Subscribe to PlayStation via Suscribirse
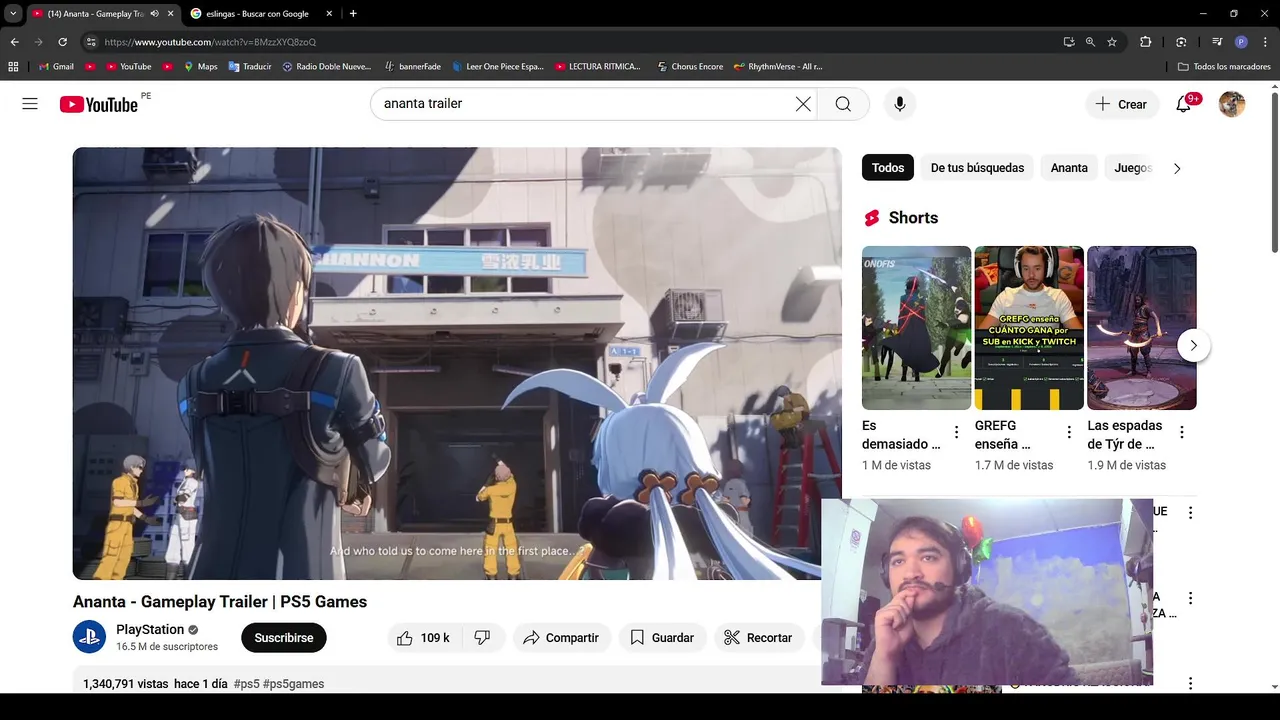Viewport: 1280px width, 720px height. pos(284,638)
